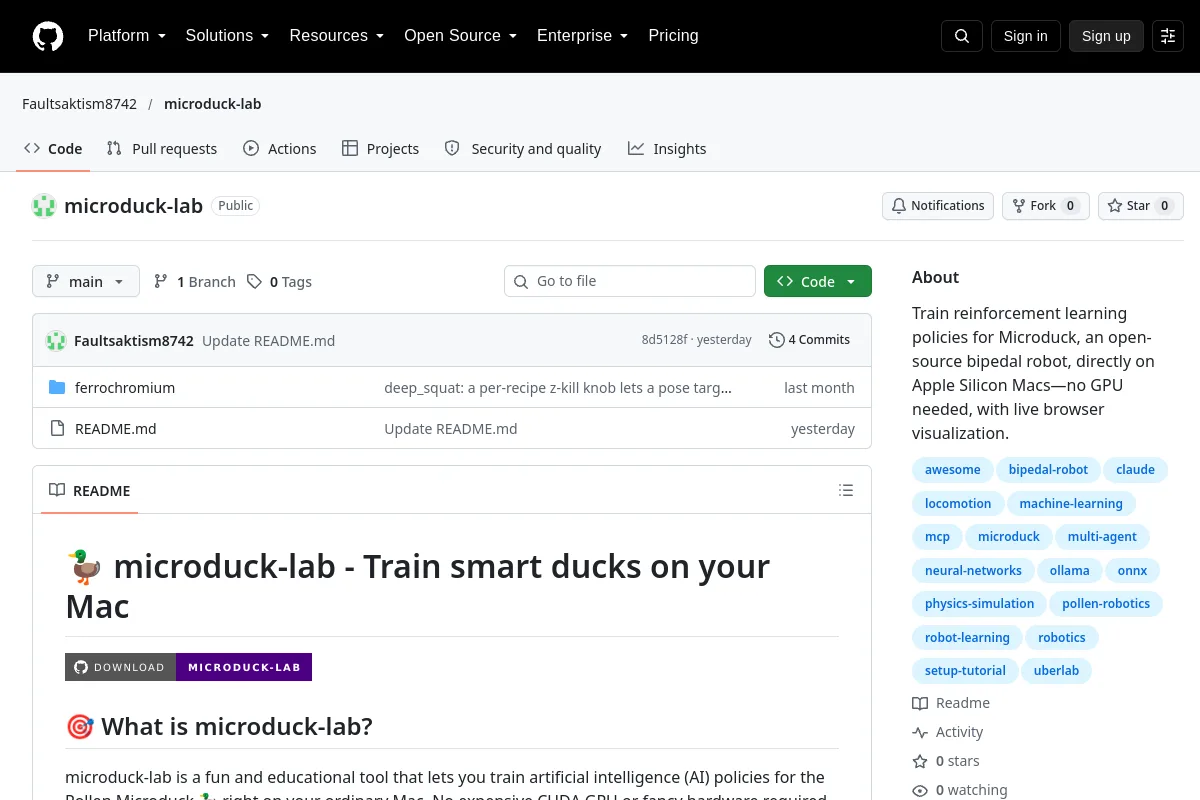
Task: Click the Download microduck-lab badge
Action: [x=188, y=667]
